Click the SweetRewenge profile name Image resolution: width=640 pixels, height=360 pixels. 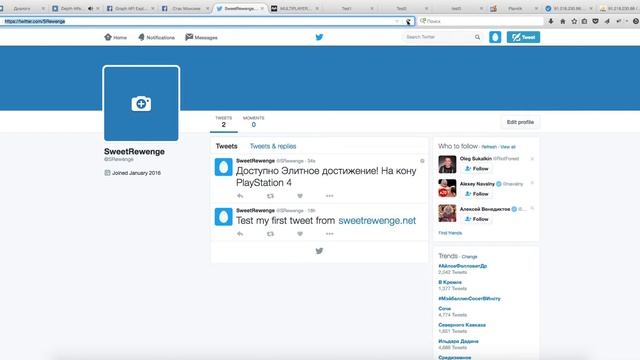(x=134, y=151)
